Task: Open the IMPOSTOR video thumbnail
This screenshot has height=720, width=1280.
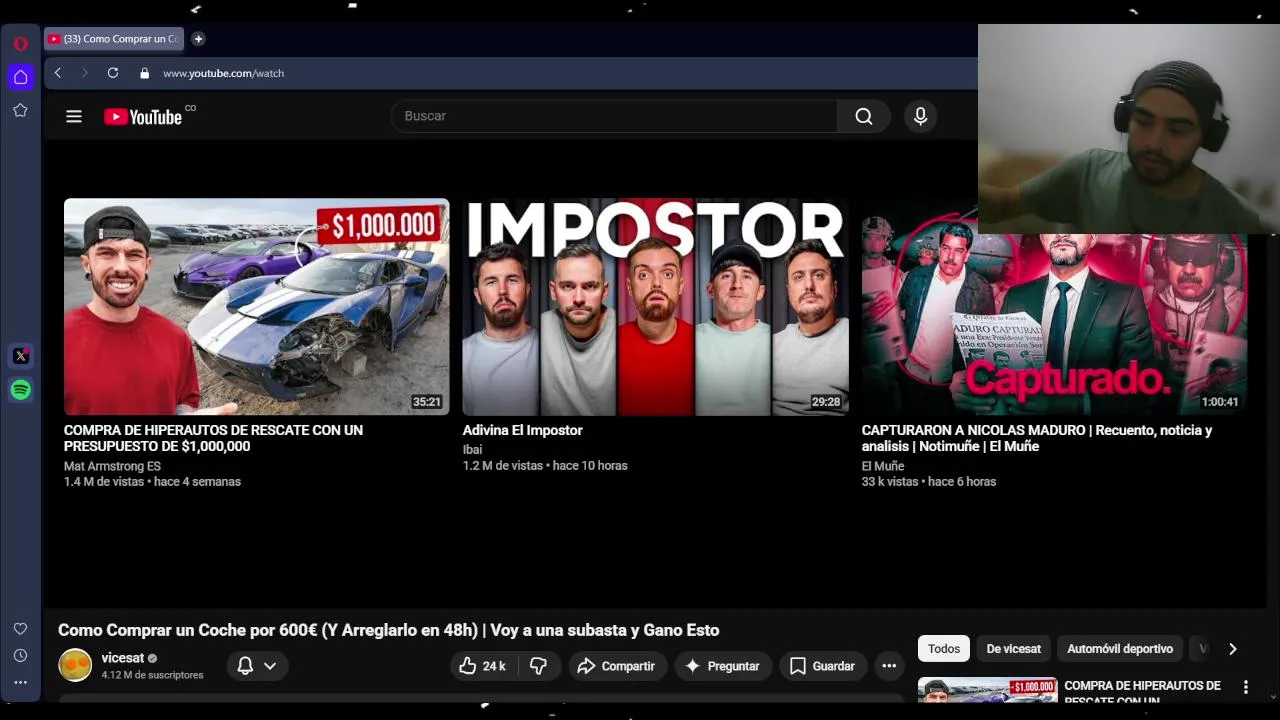Action: click(655, 307)
